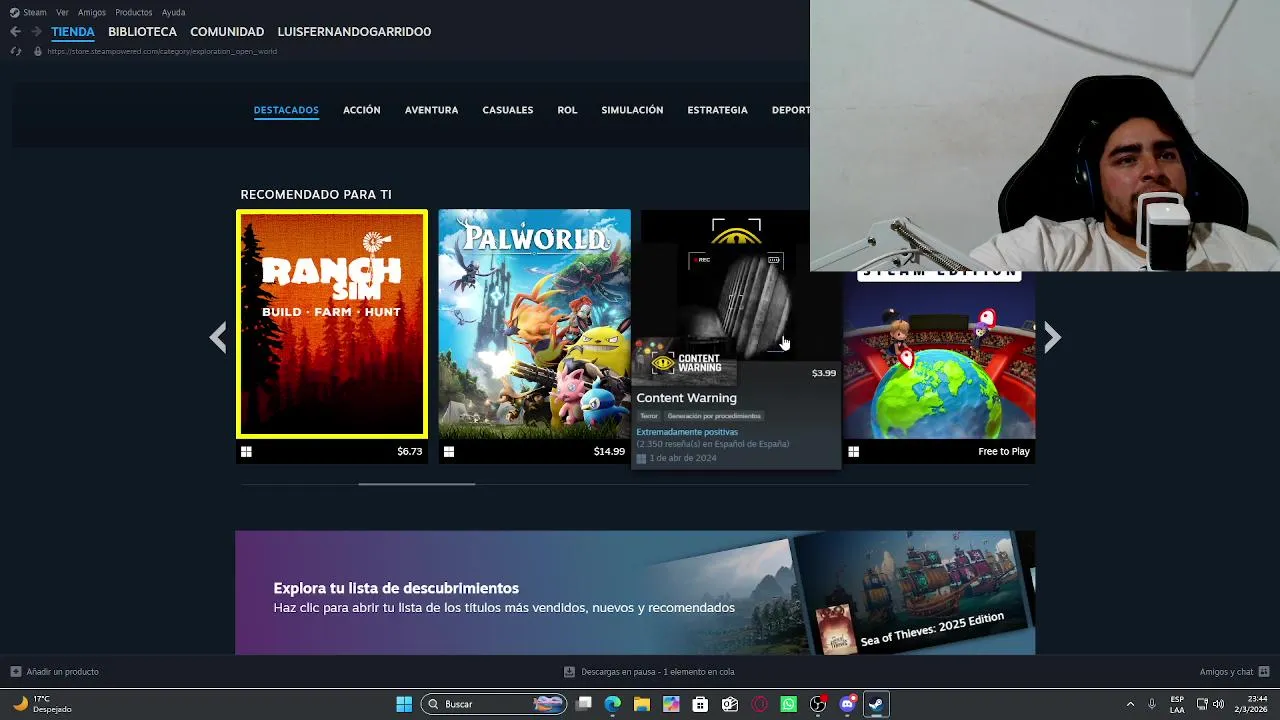Viewport: 1280px width, 720px height.
Task: Open the Windows Start menu
Action: pos(404,704)
